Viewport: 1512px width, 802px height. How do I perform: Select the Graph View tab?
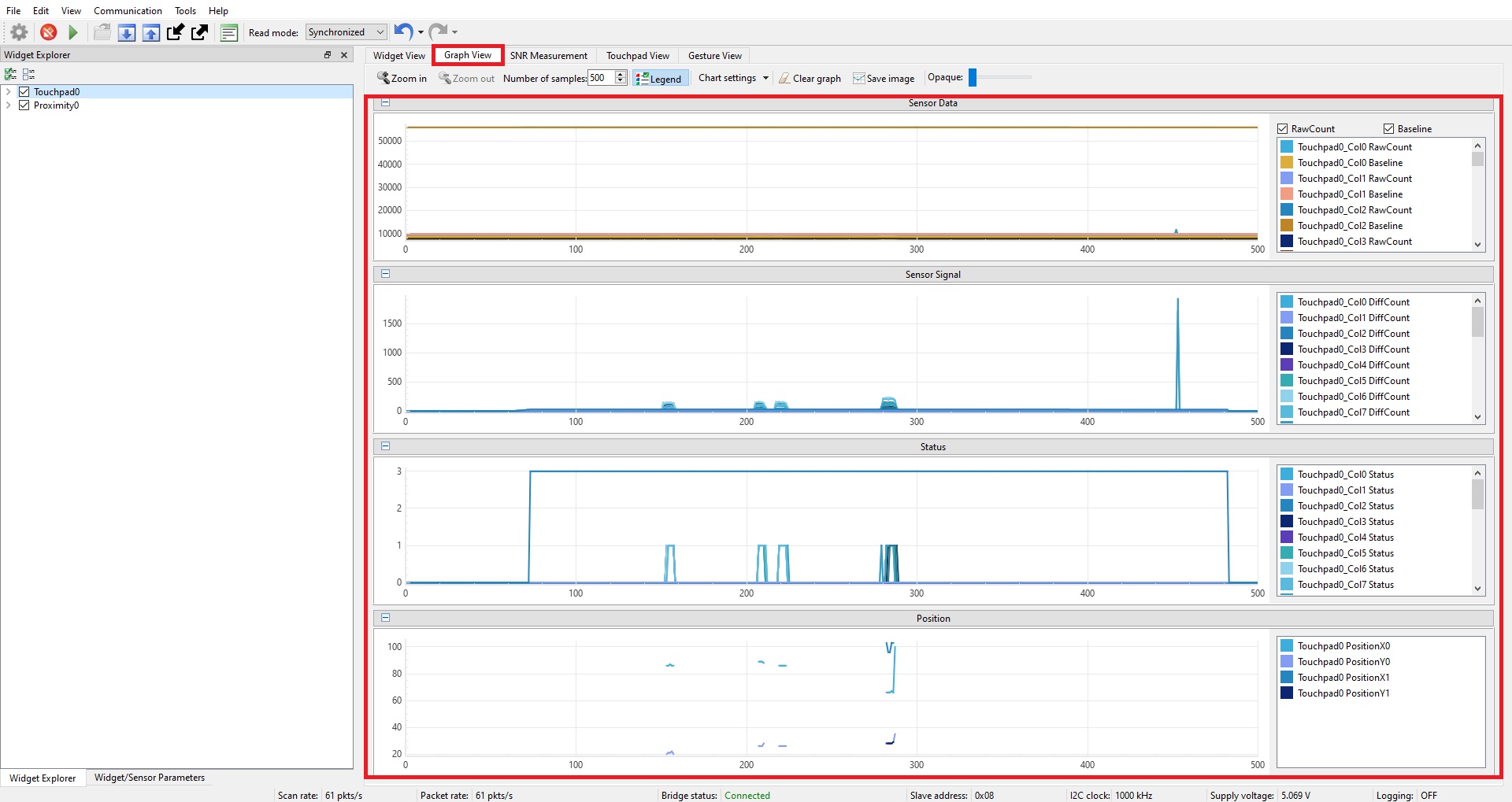pos(468,55)
